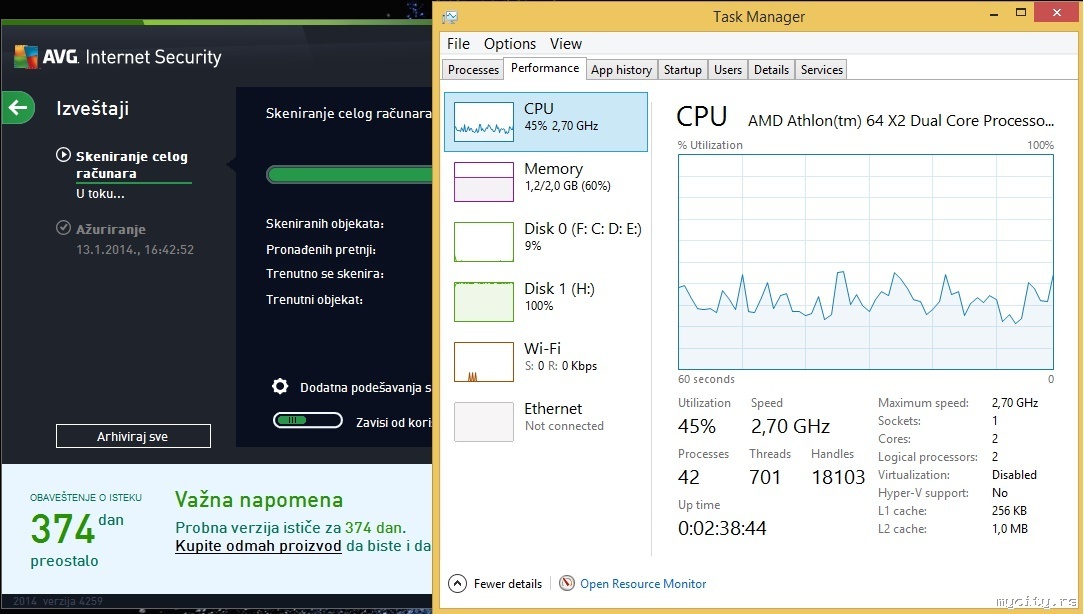Collapse Task Manager with Fewer details
The width and height of the screenshot is (1084, 614).
pyautogui.click(x=496, y=584)
